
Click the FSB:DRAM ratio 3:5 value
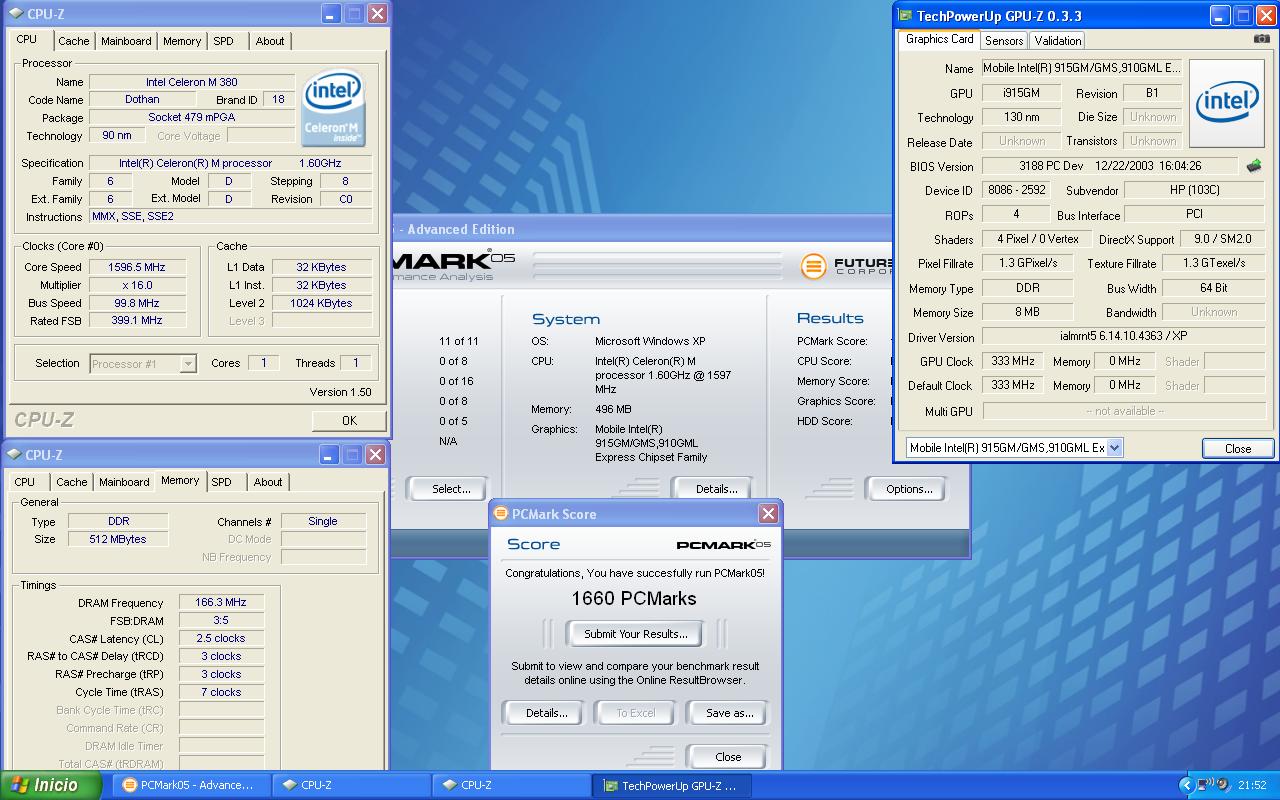point(221,621)
